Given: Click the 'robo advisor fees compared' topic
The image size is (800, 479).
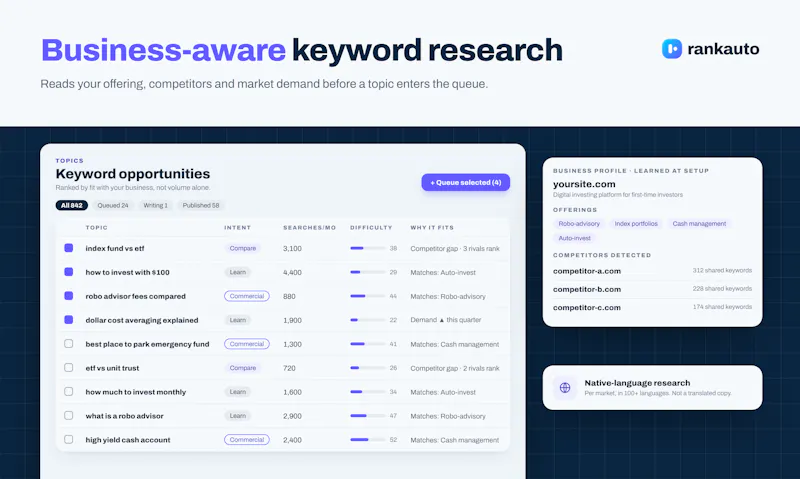Looking at the screenshot, I should pos(135,296).
